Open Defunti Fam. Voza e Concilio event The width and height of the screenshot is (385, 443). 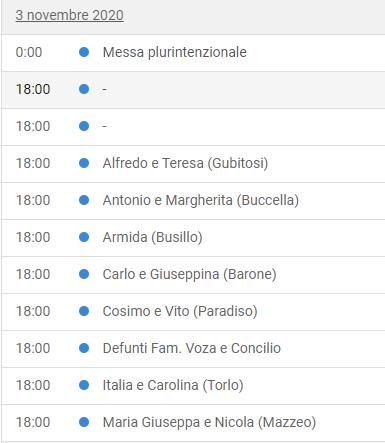pos(192,348)
